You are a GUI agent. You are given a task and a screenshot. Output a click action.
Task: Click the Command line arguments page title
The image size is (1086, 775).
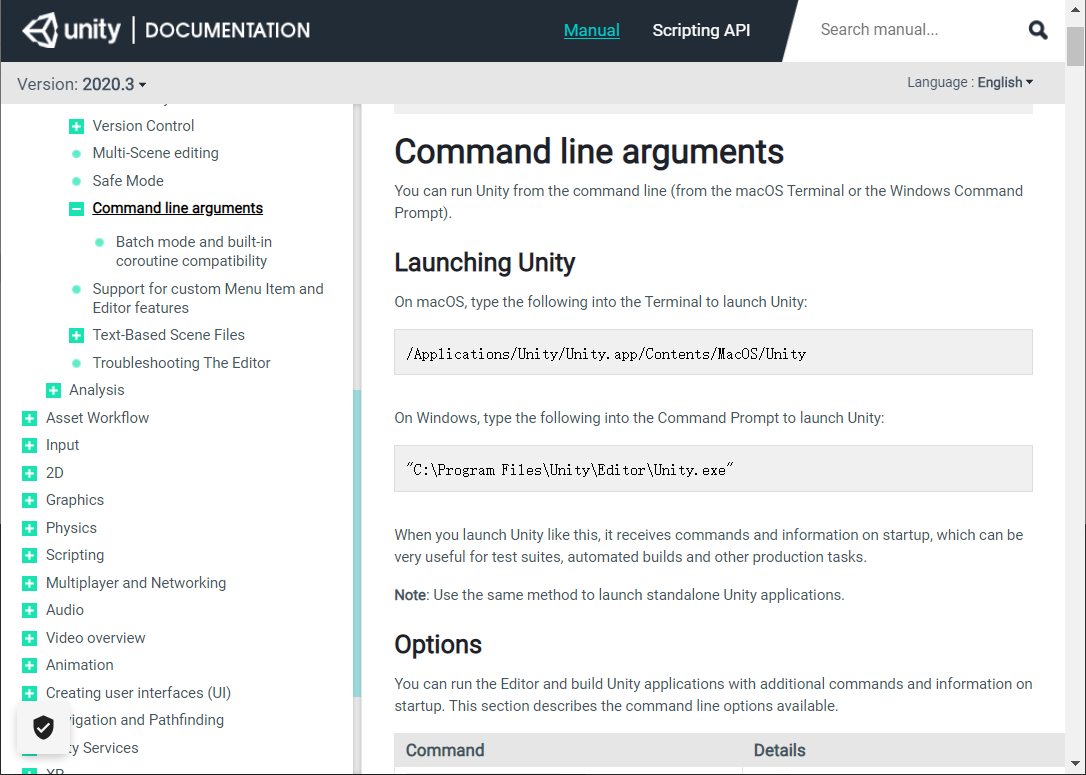(x=589, y=152)
